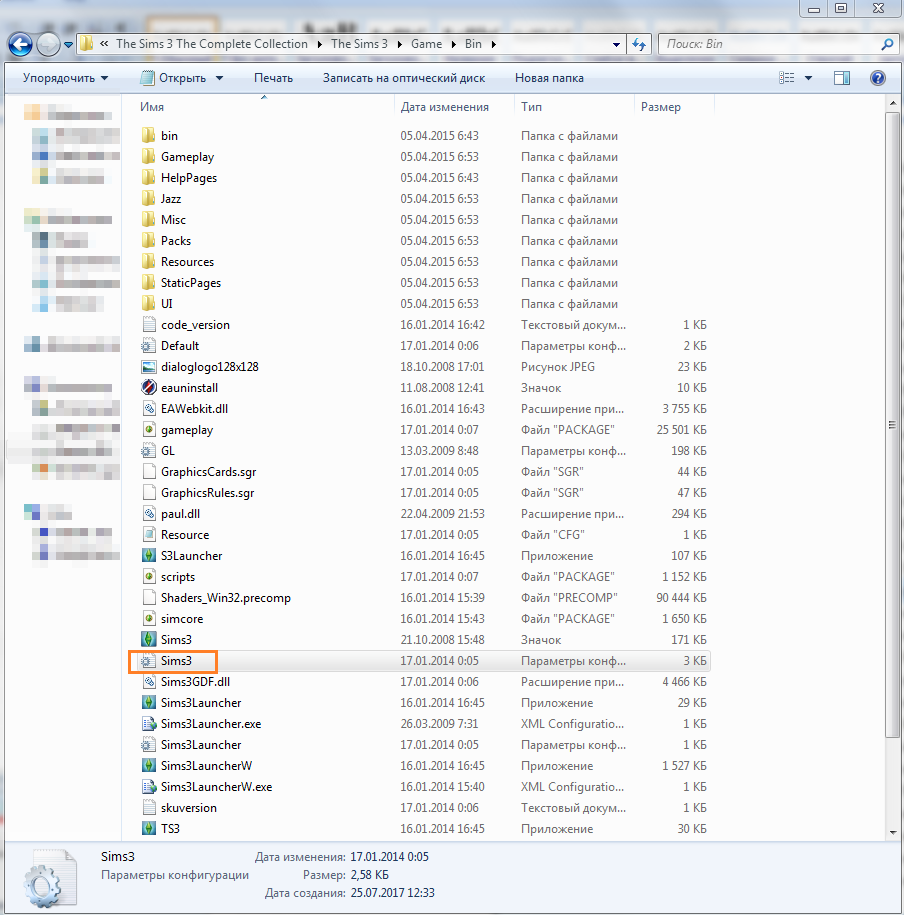Viewport: 904px width, 915px height.
Task: Click the 'Game' breadcrumb segment
Action: pos(426,44)
